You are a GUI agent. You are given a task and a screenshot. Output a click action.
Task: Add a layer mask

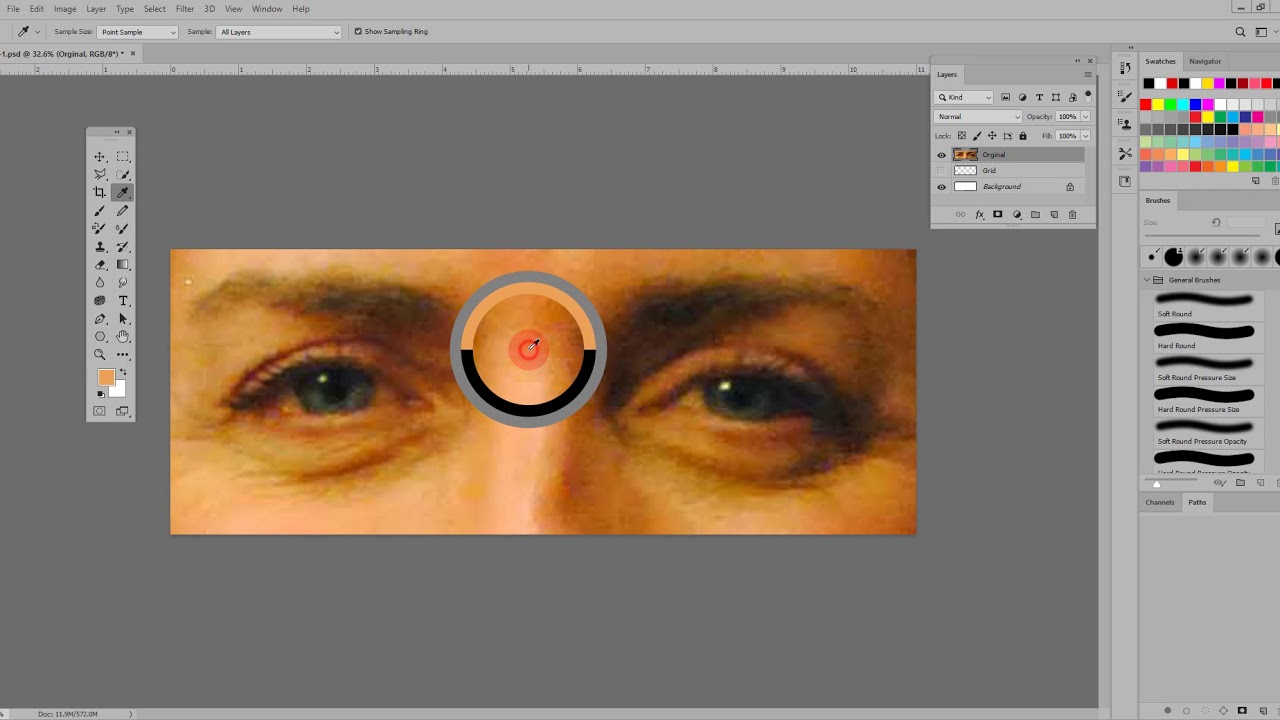click(x=997, y=215)
